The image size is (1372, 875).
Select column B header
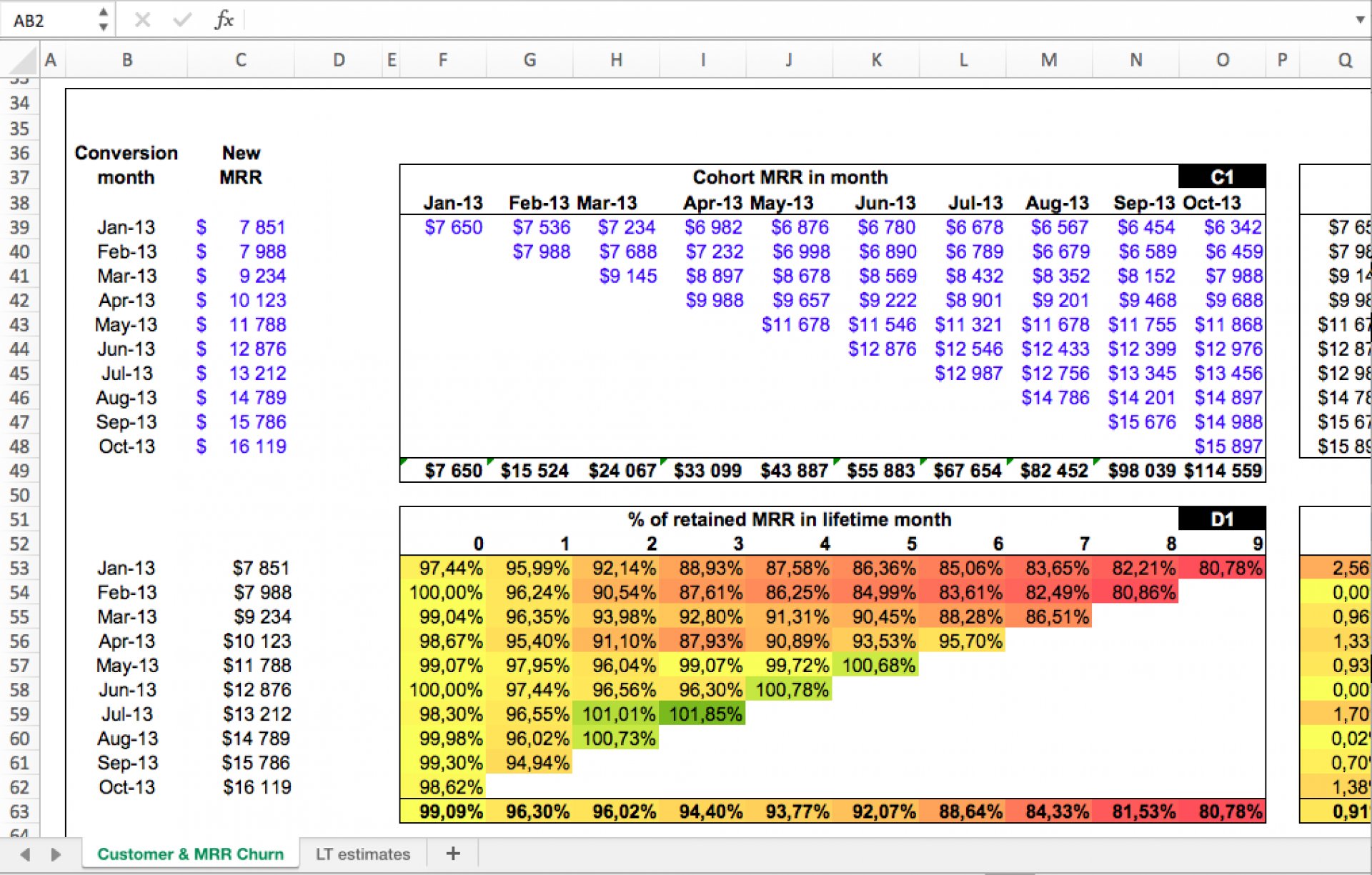click(x=126, y=60)
